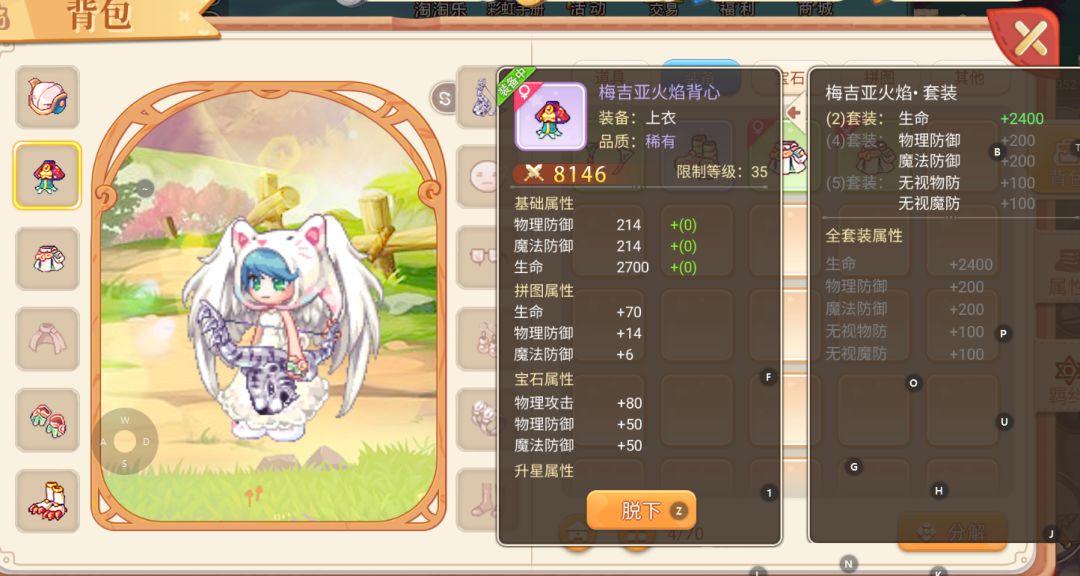Click the S weapon swap icon
Viewport: 1080px width, 576px height.
444,98
